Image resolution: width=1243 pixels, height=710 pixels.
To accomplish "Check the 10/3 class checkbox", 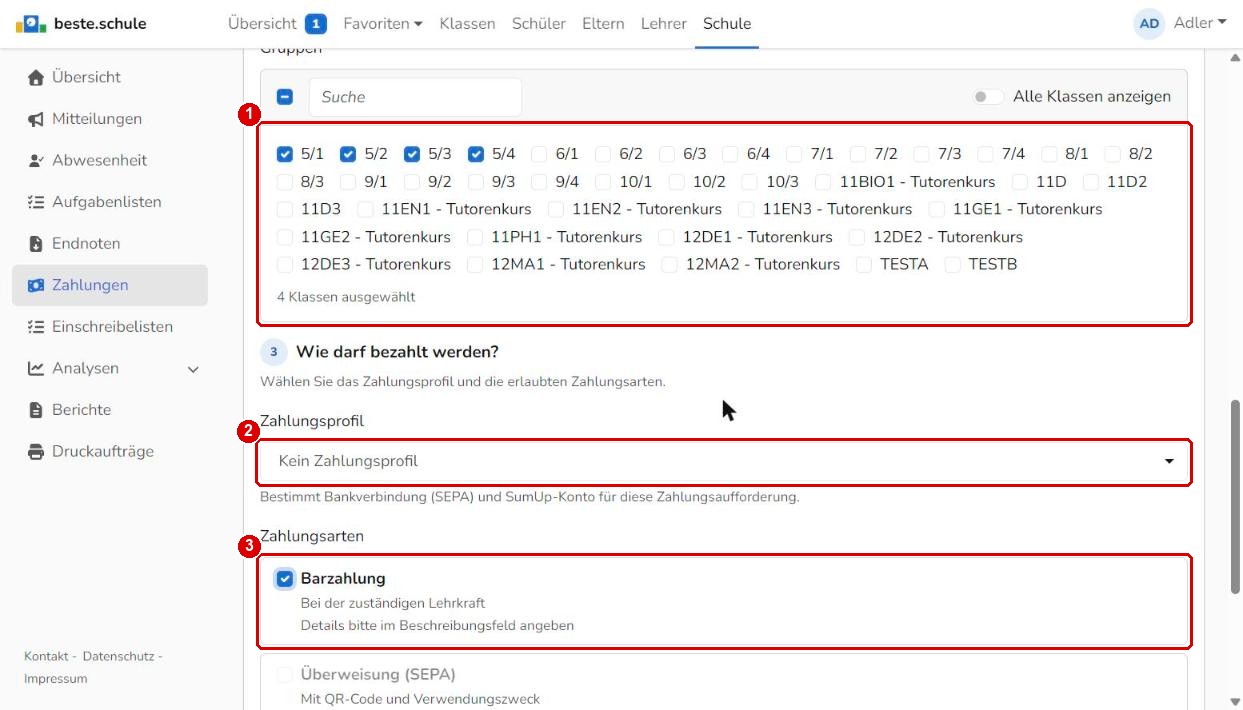I will [750, 182].
